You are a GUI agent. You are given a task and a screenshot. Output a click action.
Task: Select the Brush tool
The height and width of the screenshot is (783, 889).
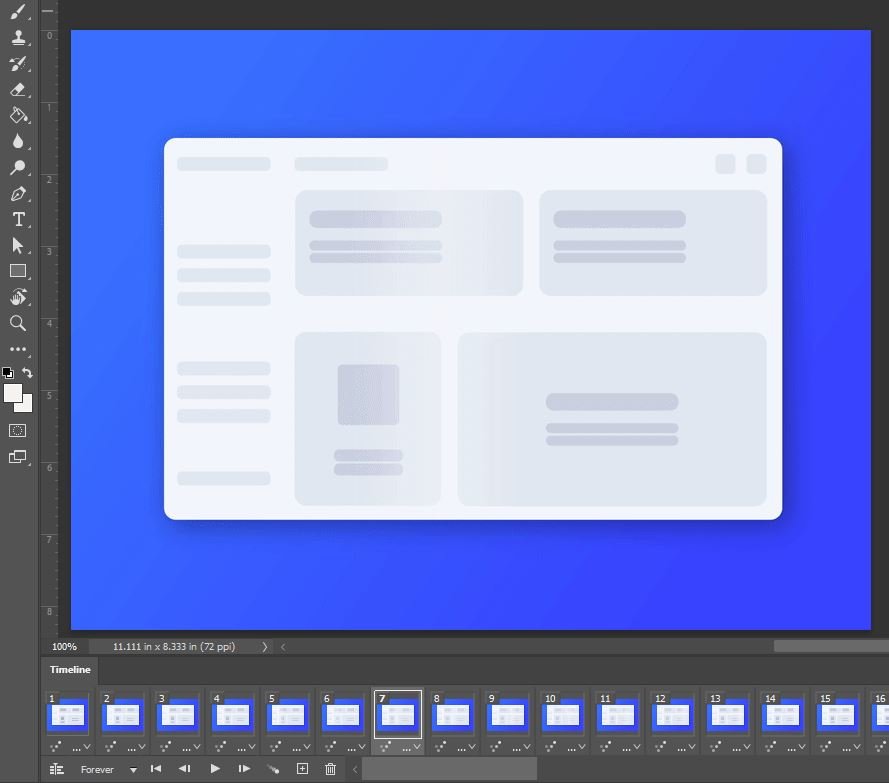[18, 12]
